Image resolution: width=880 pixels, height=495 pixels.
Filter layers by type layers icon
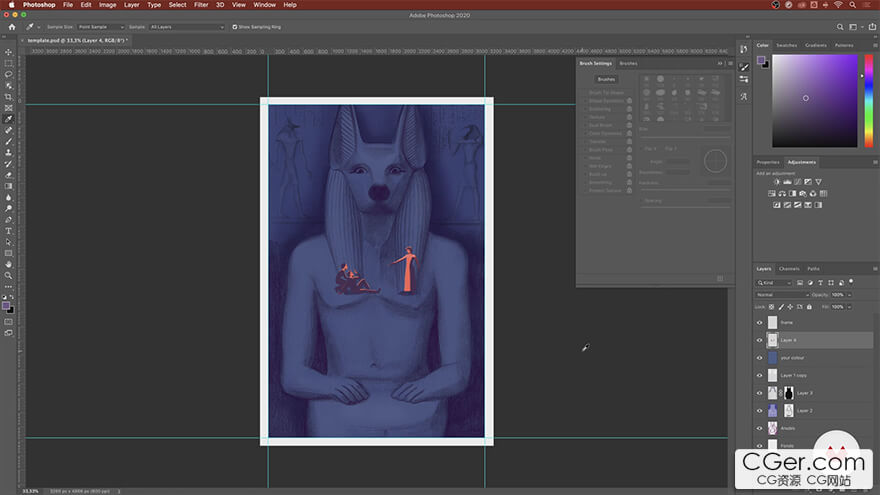tap(820, 283)
